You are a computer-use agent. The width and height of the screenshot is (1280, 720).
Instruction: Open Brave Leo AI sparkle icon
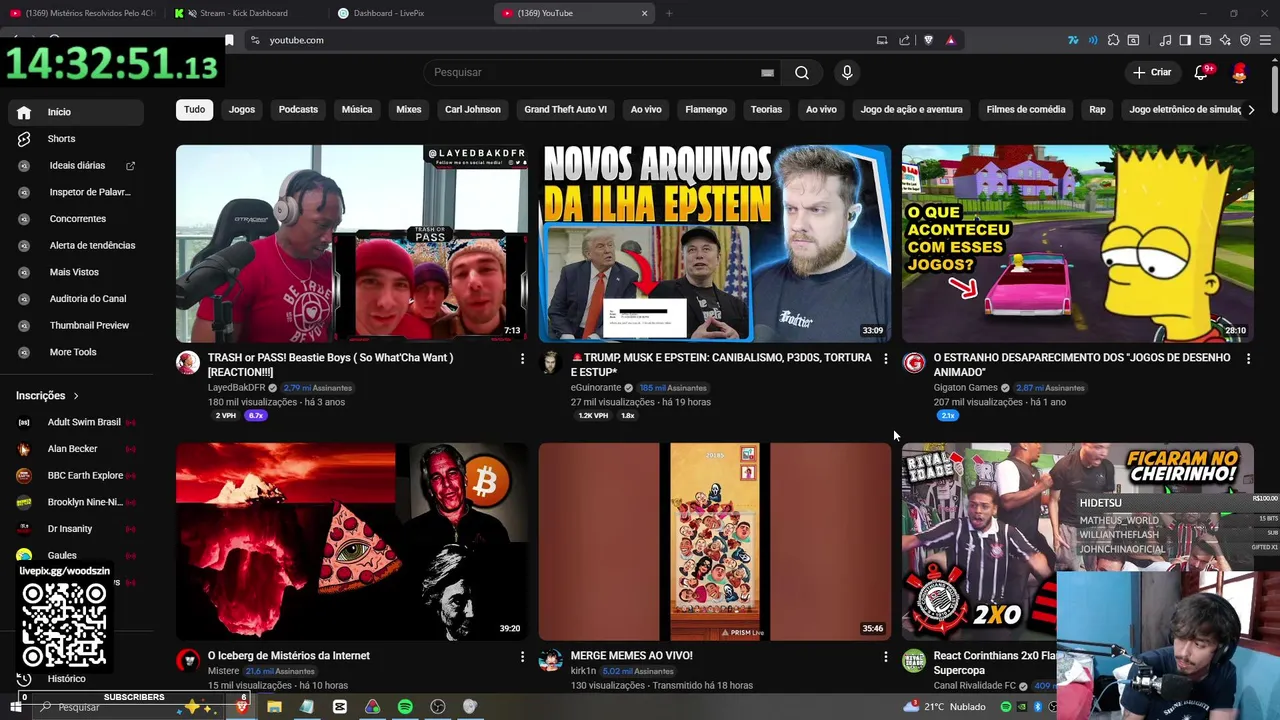pos(1225,40)
